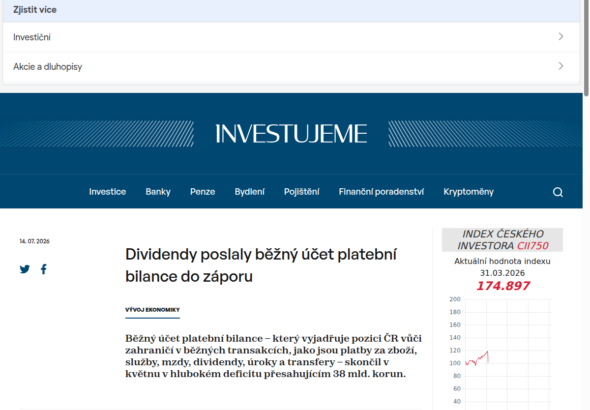Open the Vývoj ekonomiky category tag

[152, 310]
